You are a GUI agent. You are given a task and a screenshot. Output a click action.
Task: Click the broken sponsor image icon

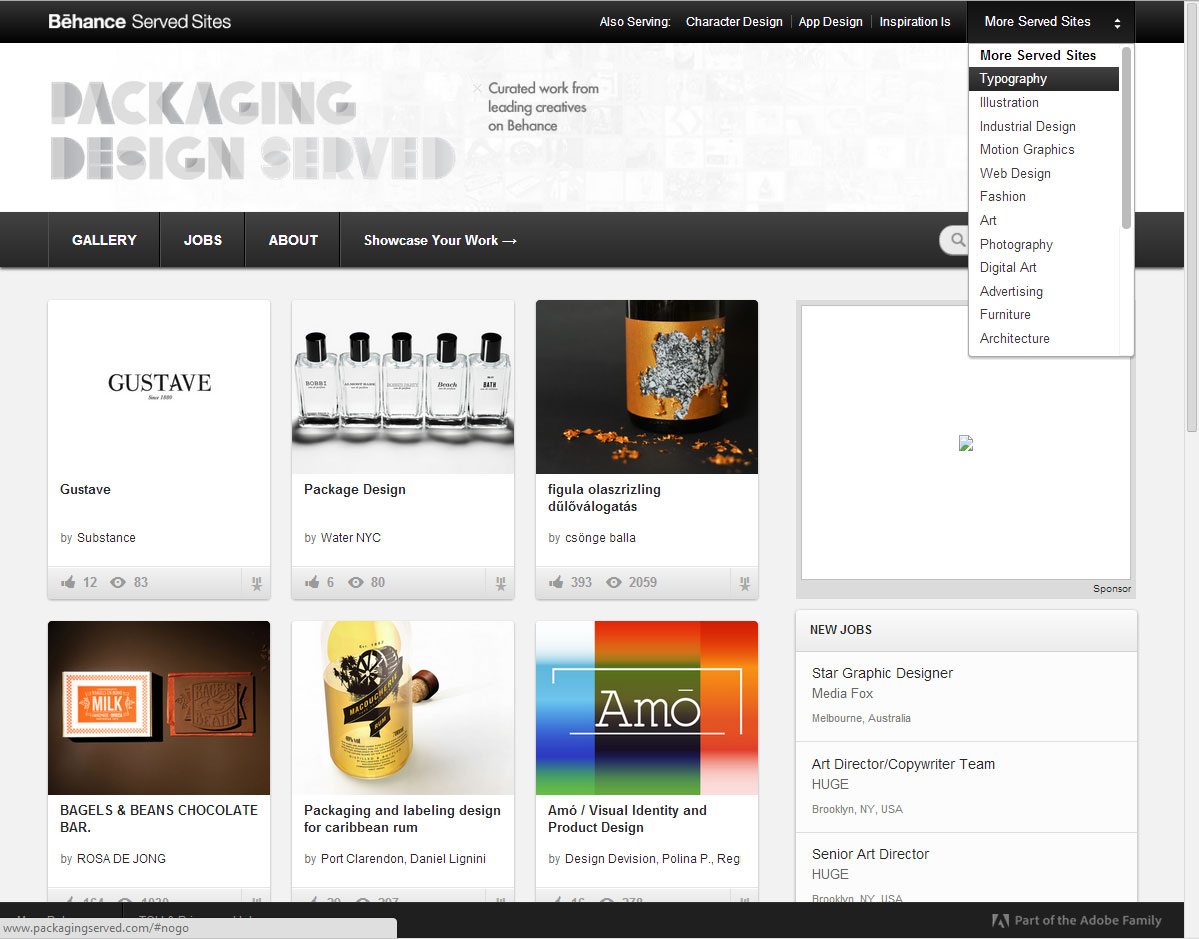pyautogui.click(x=966, y=444)
